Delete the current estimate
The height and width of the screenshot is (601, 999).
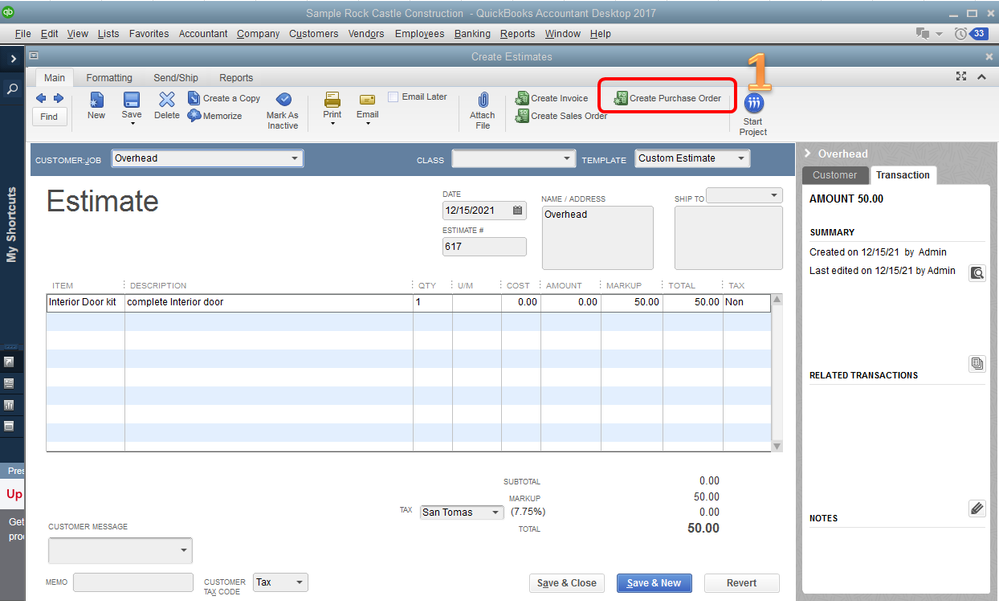coord(167,105)
